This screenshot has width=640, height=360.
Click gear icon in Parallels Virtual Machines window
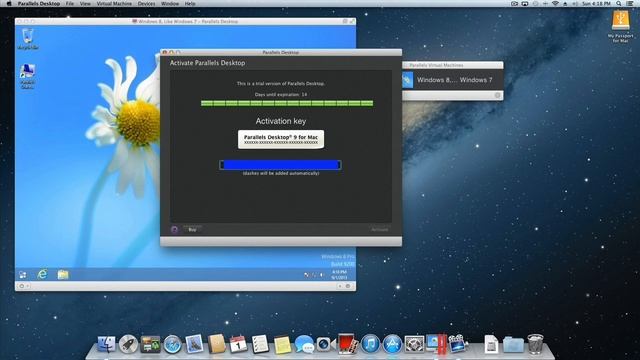pos(497,95)
